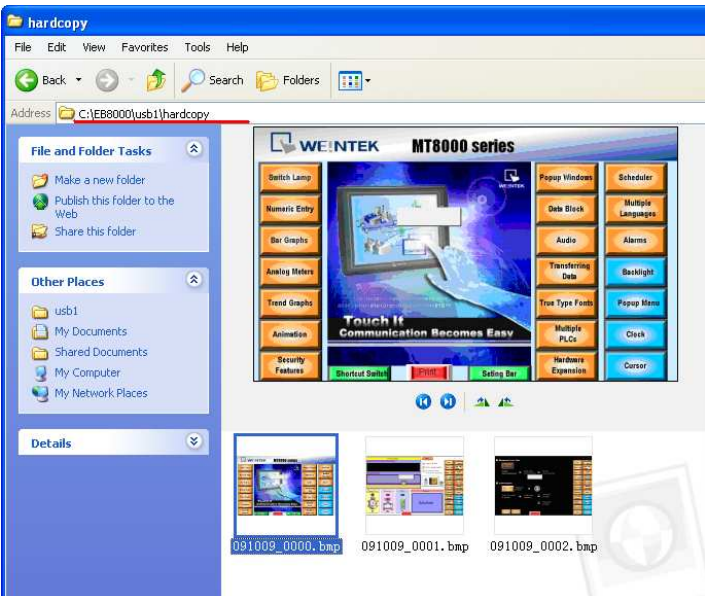
Task: Click the 091009_0001.bmp file name
Action: 415,547
